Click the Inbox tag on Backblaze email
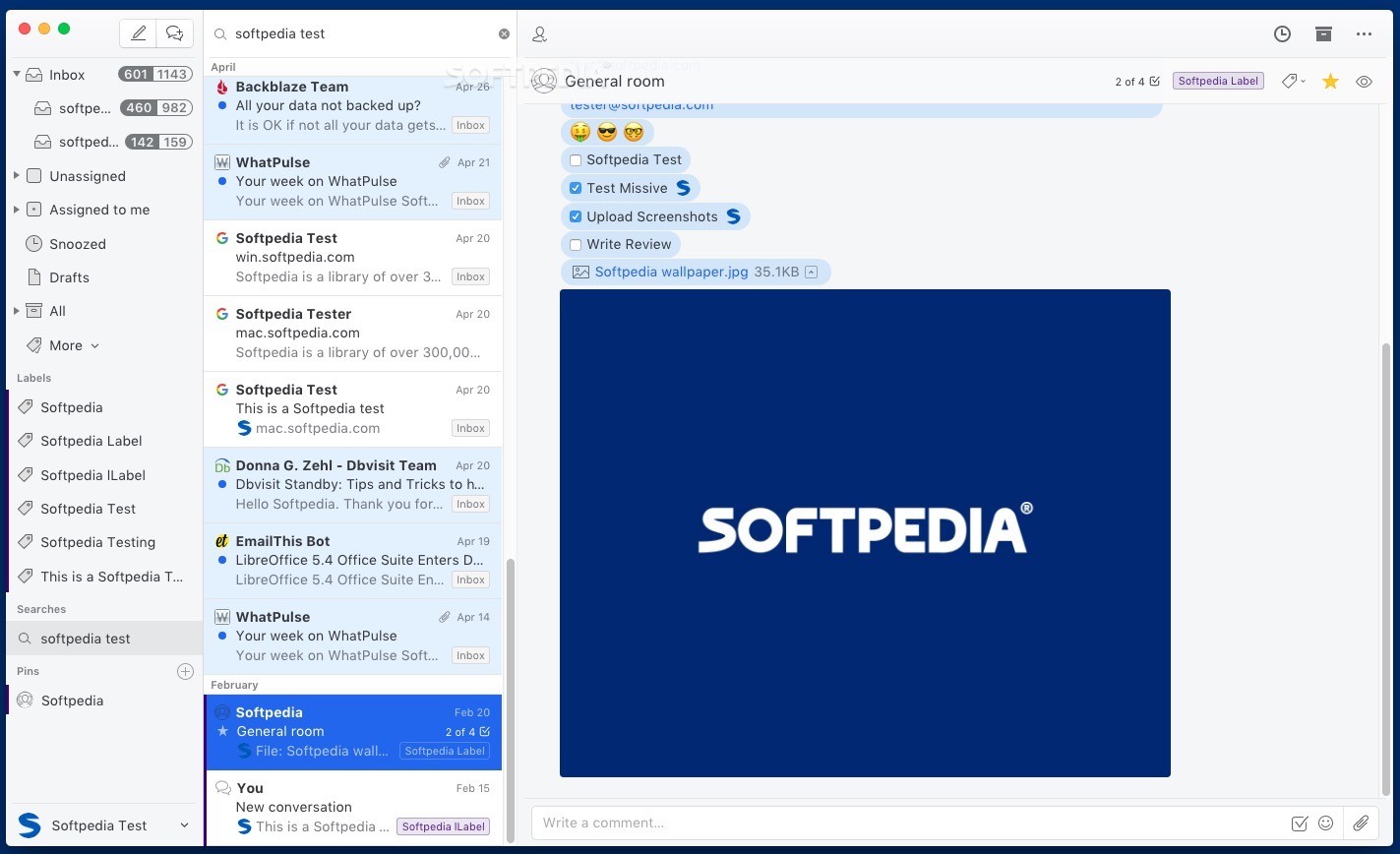This screenshot has width=1400, height=854. click(470, 125)
